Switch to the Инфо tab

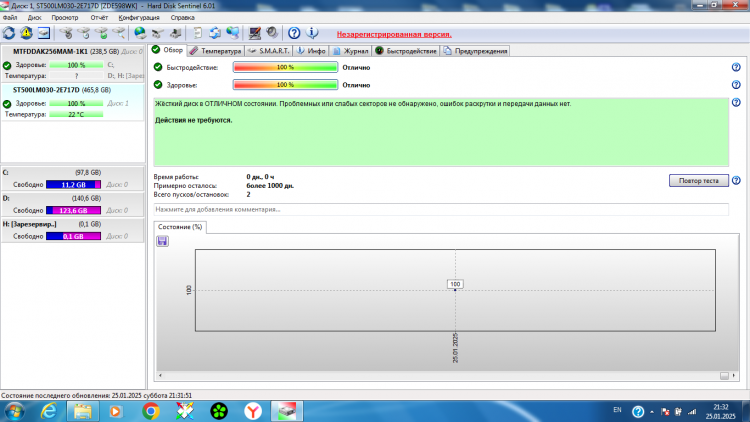(311, 51)
